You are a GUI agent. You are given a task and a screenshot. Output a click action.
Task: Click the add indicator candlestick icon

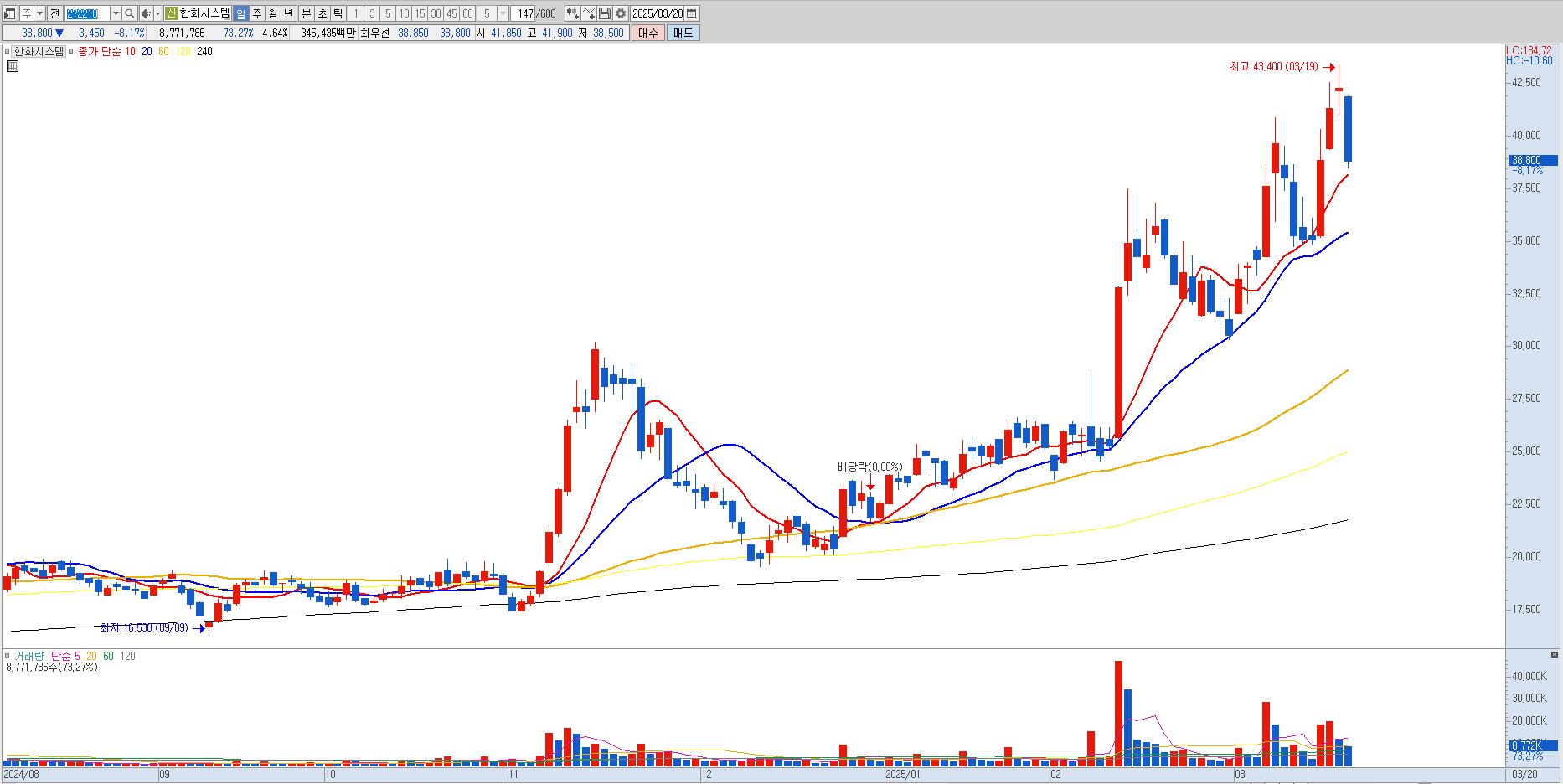pos(572,13)
